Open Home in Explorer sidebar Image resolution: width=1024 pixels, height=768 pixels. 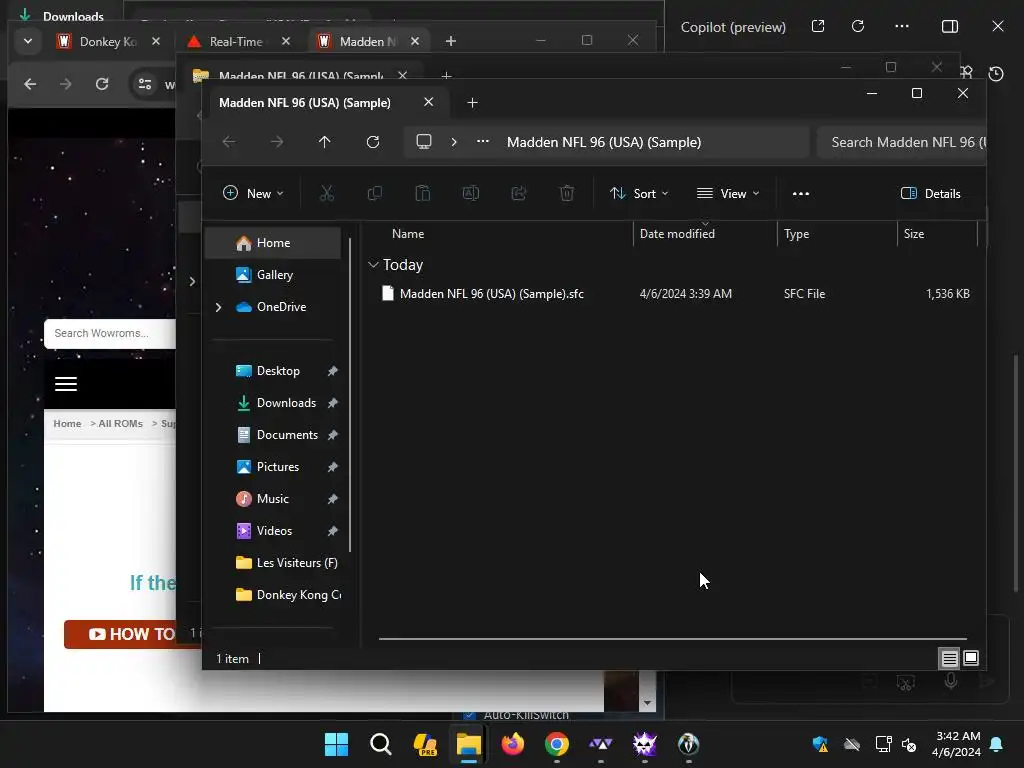pyautogui.click(x=273, y=243)
